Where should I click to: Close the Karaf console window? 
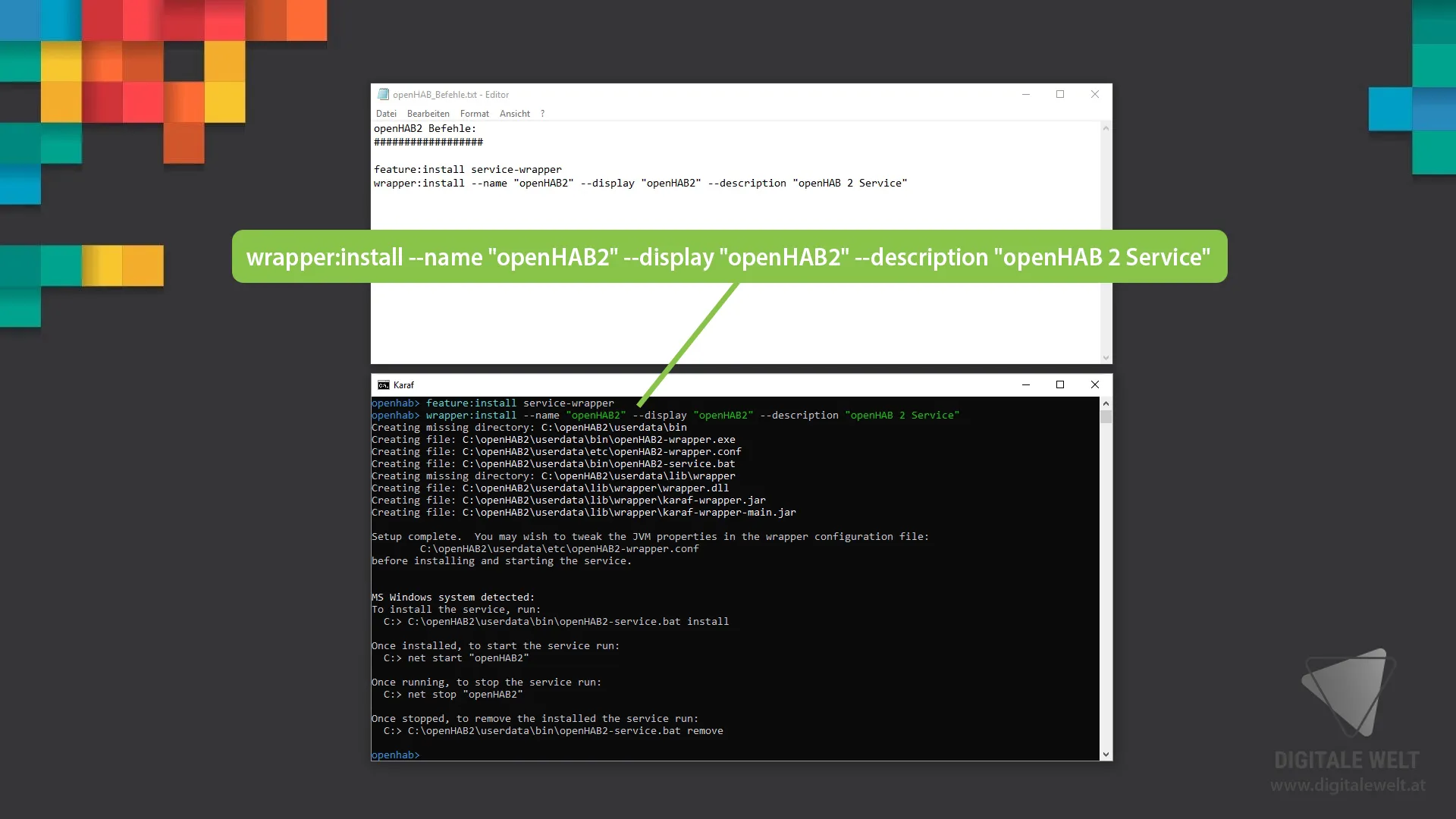pos(1094,385)
